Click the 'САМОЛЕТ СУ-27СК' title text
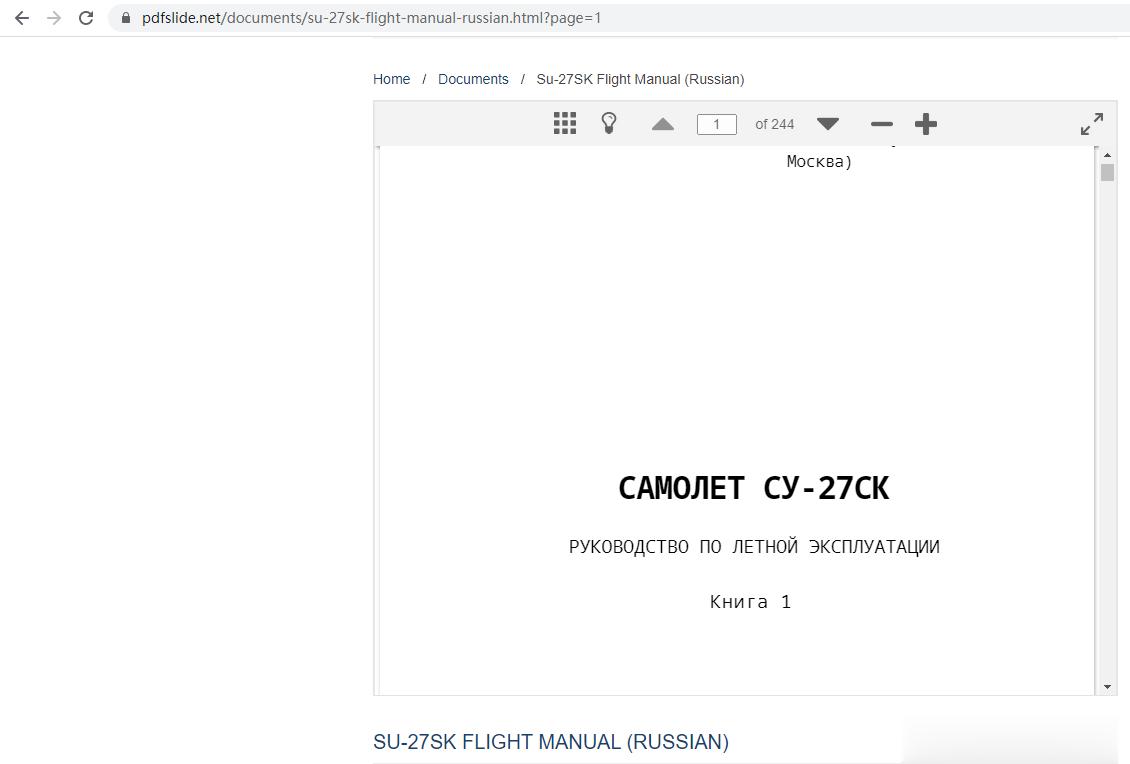Viewport: 1130px width, 764px height. (x=754, y=489)
